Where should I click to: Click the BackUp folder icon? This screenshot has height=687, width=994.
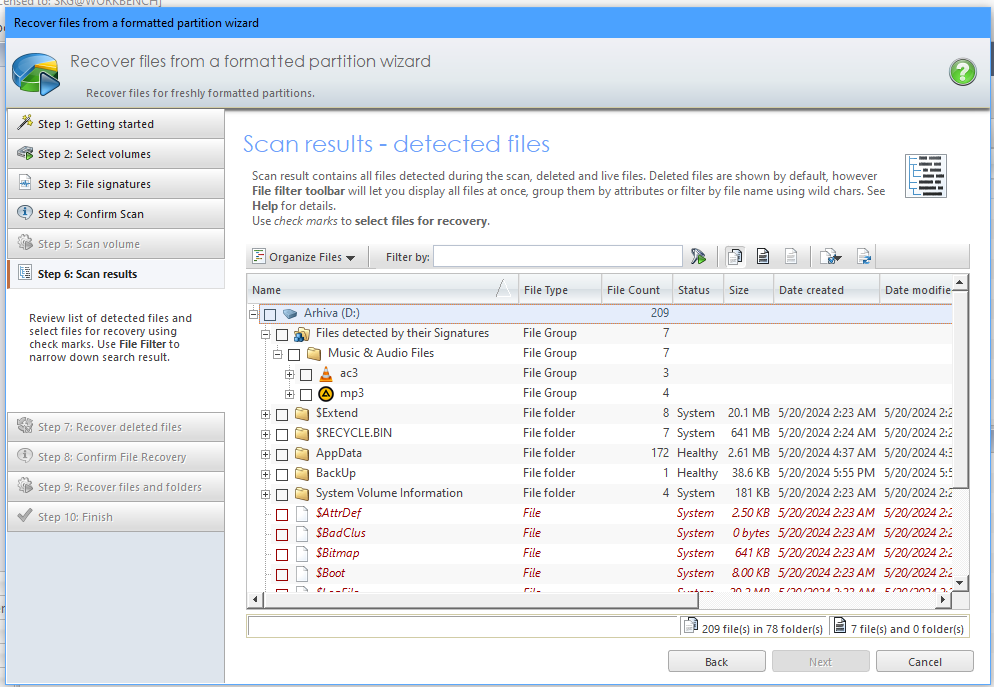tap(302, 473)
